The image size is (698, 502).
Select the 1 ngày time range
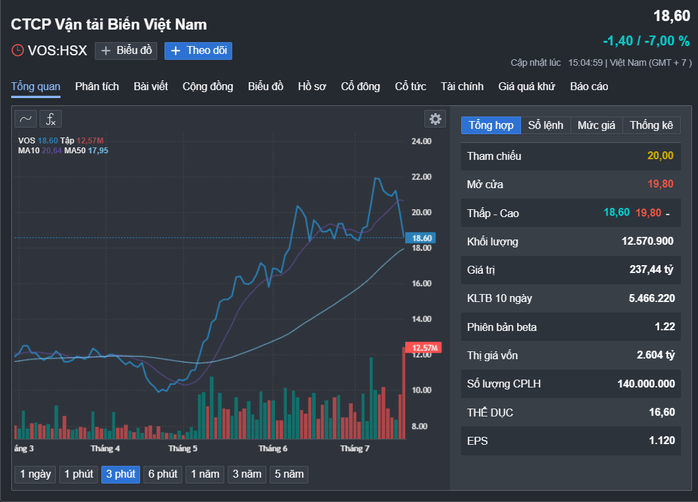tap(35, 474)
